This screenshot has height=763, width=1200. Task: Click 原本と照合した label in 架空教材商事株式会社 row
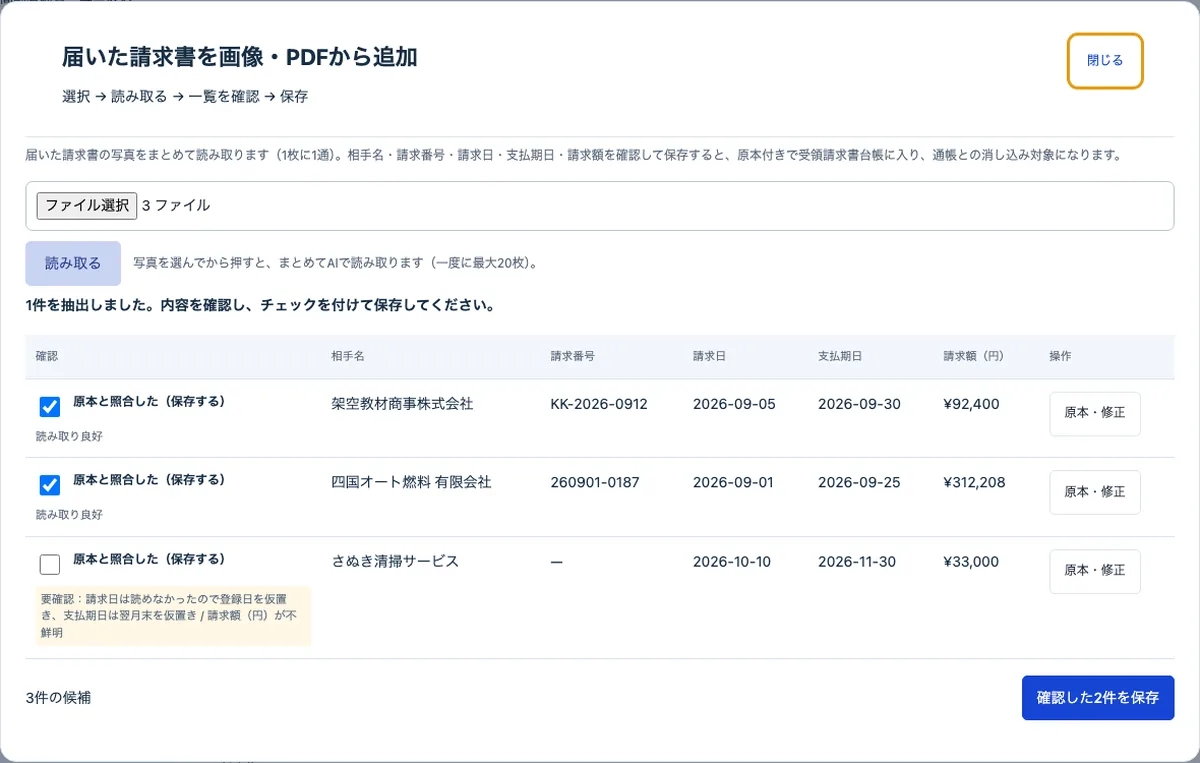tap(149, 401)
